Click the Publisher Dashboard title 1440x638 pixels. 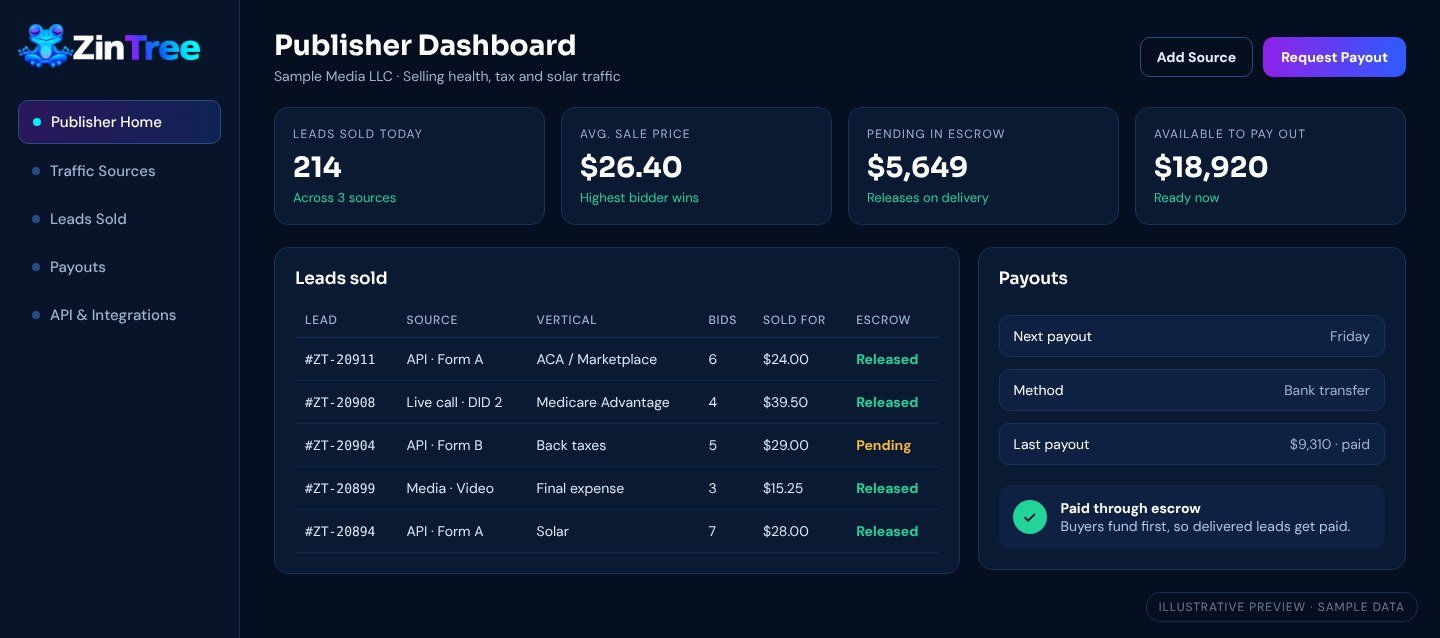tap(425, 45)
